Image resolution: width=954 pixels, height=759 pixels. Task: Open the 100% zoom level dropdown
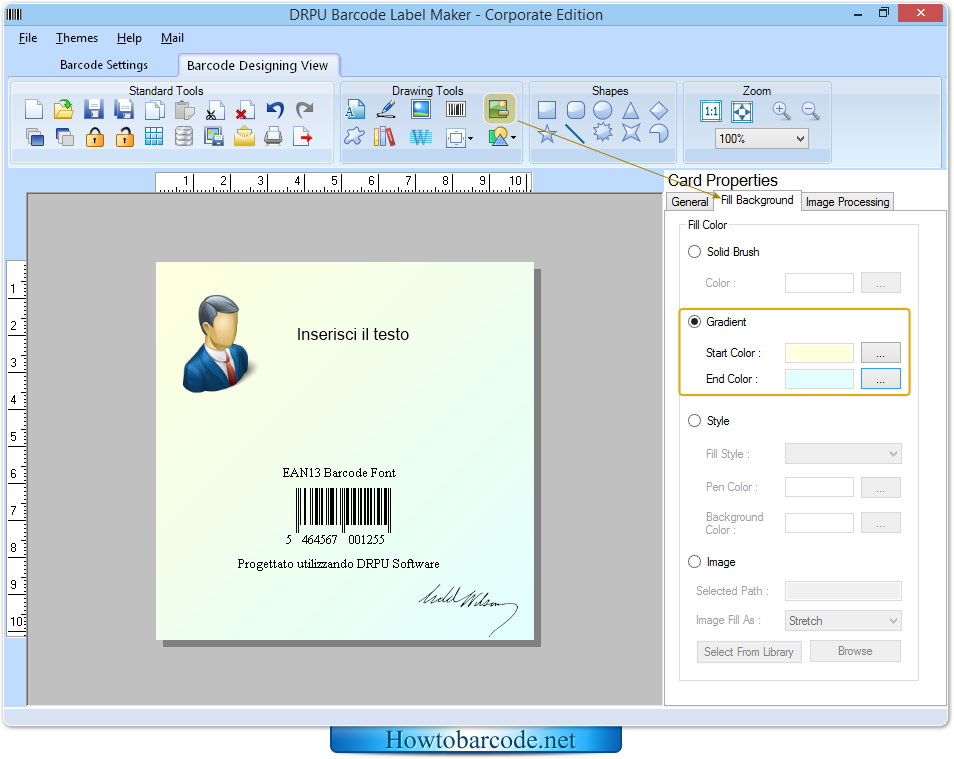[x=761, y=139]
